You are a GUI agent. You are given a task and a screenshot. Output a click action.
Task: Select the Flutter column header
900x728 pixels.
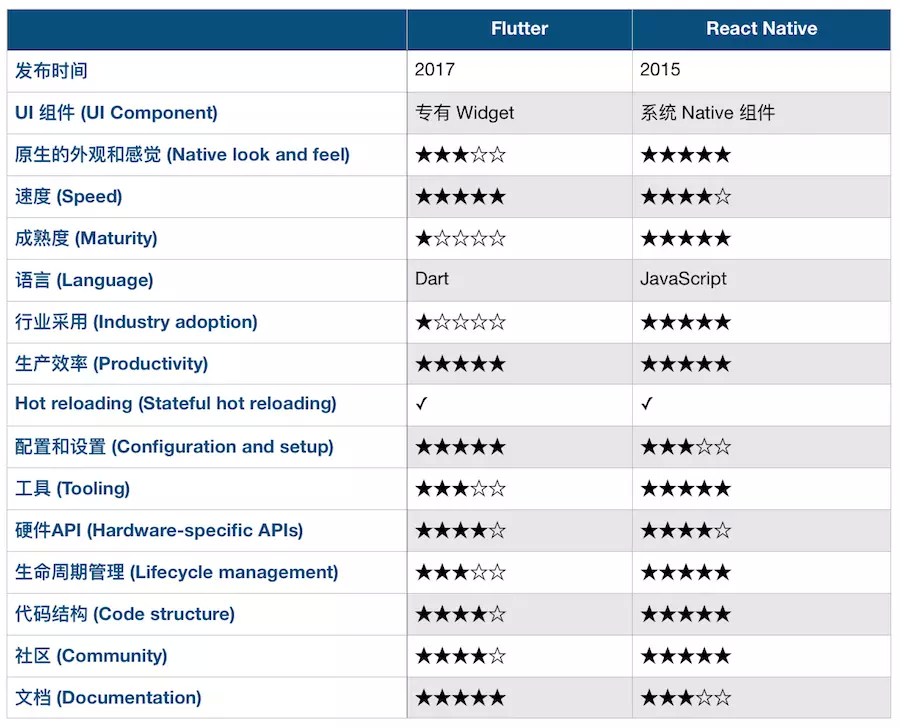point(519,29)
